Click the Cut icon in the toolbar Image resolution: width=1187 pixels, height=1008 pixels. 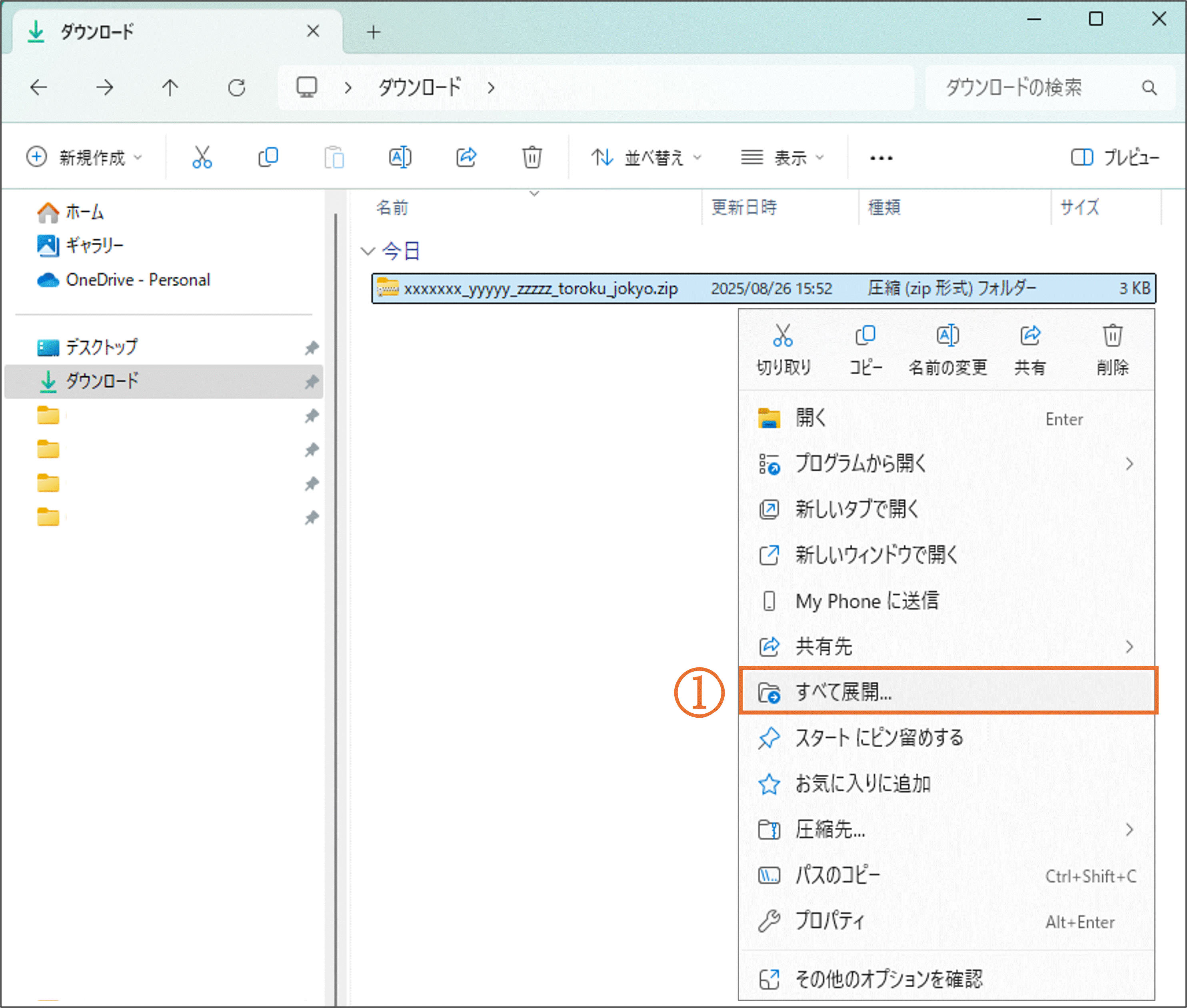(202, 157)
